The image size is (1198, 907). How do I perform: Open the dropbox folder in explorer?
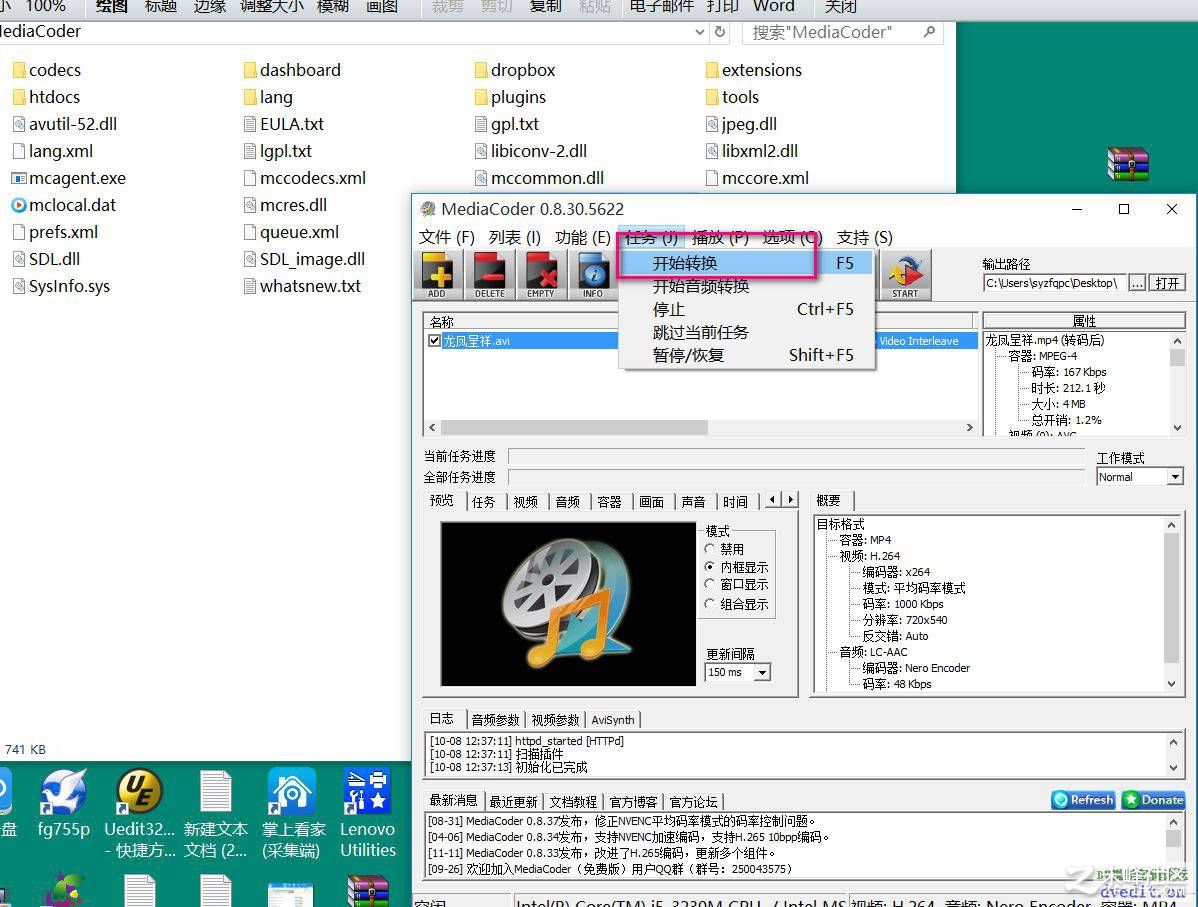coord(514,70)
